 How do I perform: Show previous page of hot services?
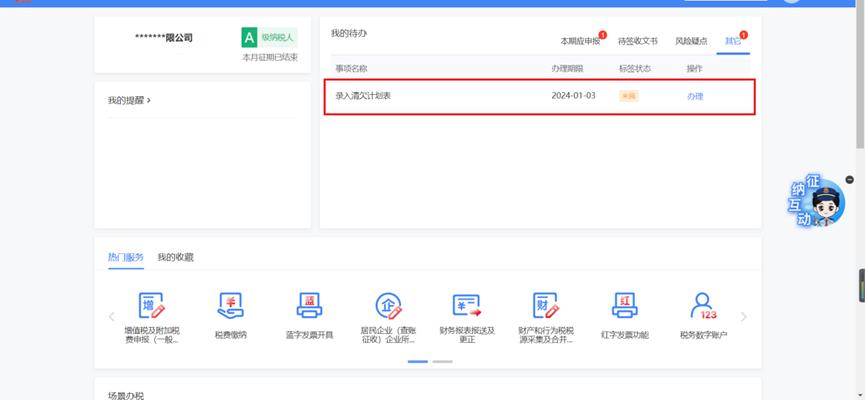pyautogui.click(x=112, y=317)
